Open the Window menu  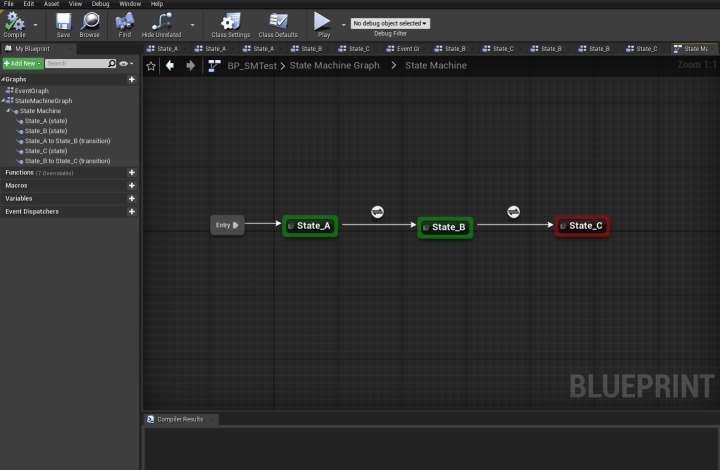130,4
